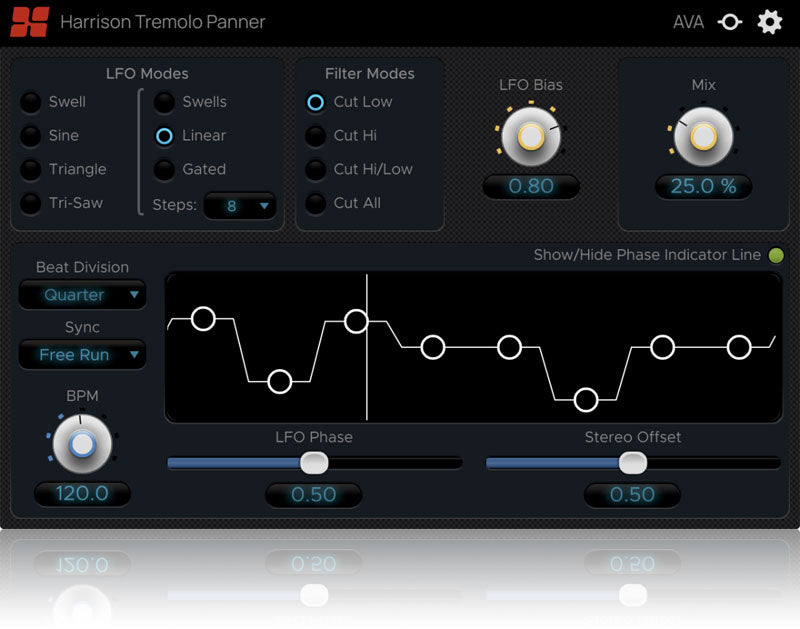Click the Mix value field 25.0 %
The height and width of the screenshot is (629, 800).
tap(704, 186)
